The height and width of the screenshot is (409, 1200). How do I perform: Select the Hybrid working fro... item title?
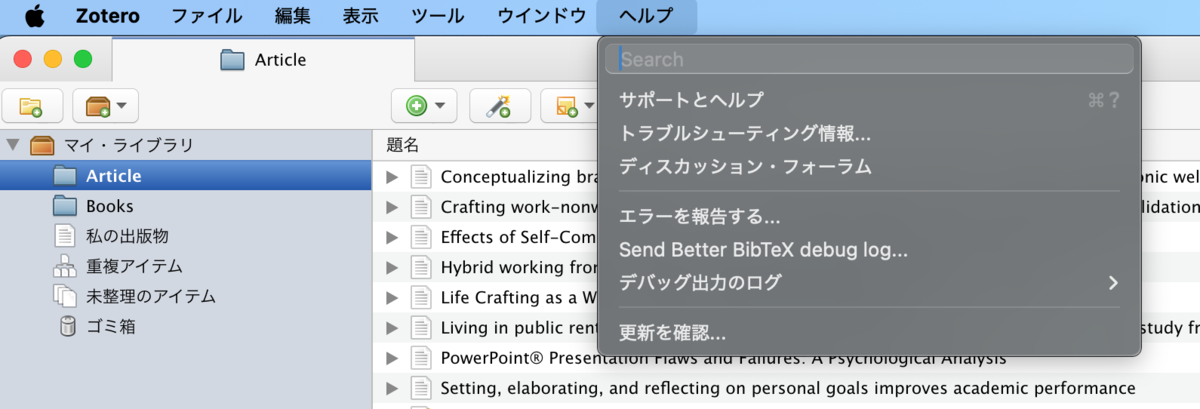519,267
